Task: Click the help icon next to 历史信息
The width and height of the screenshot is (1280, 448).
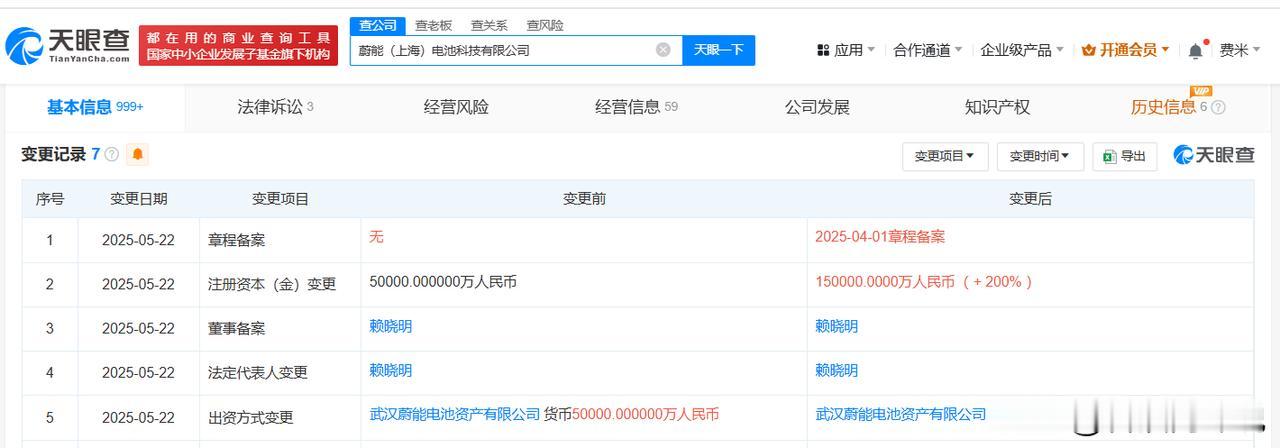Action: click(1218, 107)
